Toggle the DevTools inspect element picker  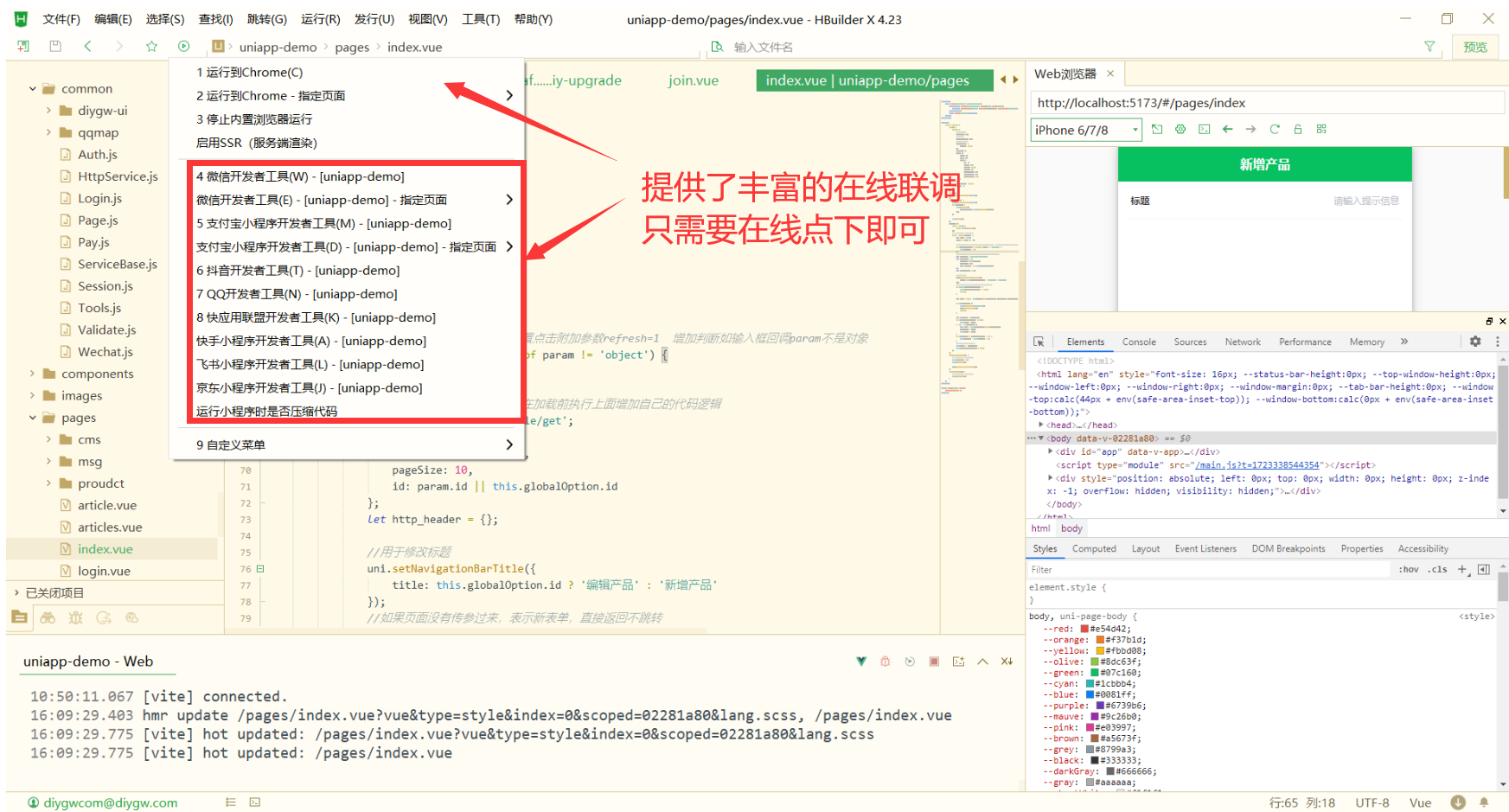(x=1039, y=342)
